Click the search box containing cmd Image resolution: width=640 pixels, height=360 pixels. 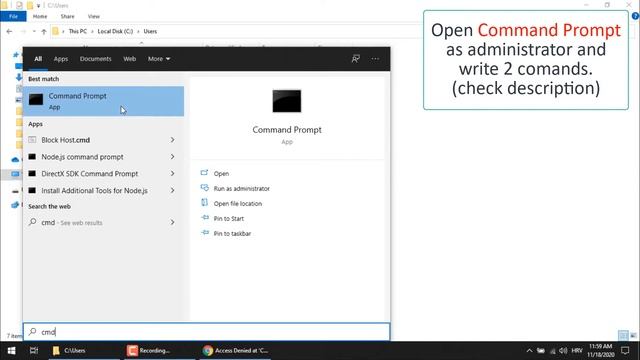207,332
